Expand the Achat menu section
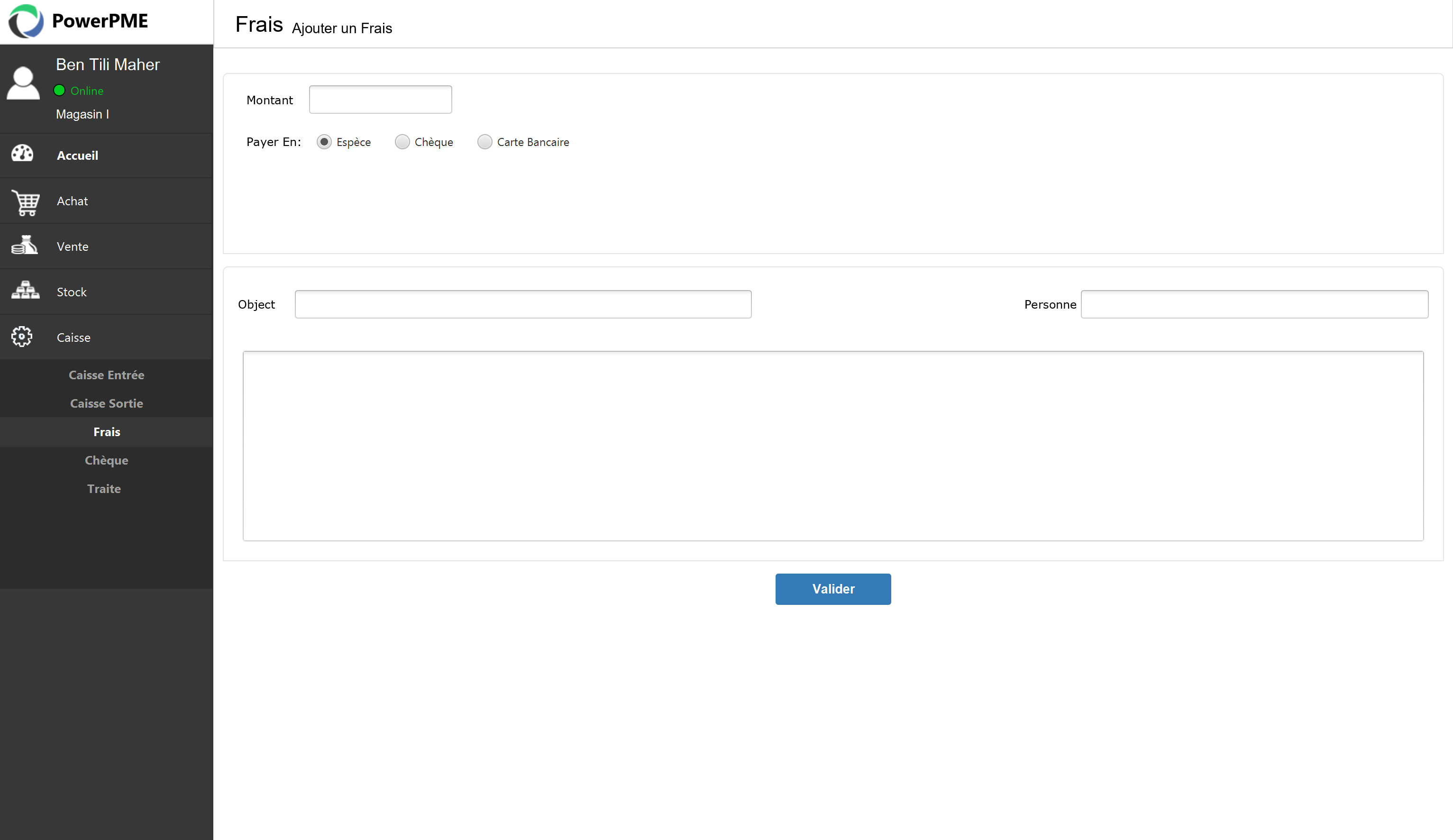The width and height of the screenshot is (1453, 840). tap(107, 201)
